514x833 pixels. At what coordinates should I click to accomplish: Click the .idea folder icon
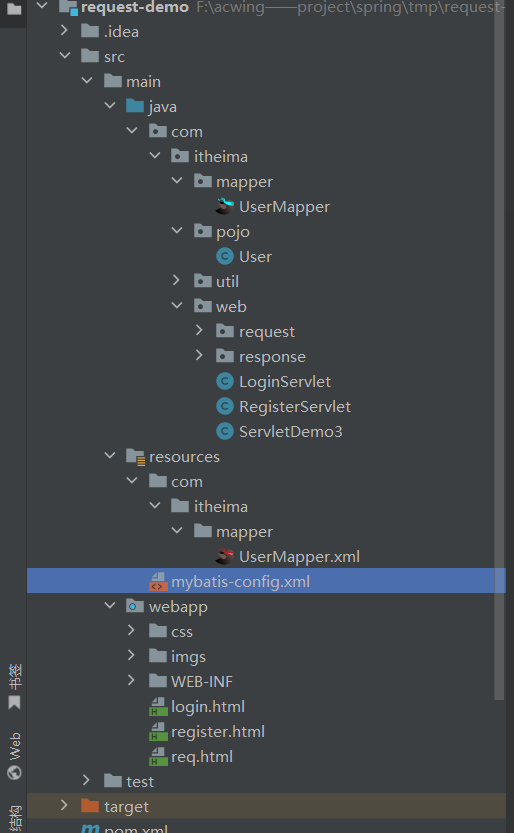(x=90, y=31)
